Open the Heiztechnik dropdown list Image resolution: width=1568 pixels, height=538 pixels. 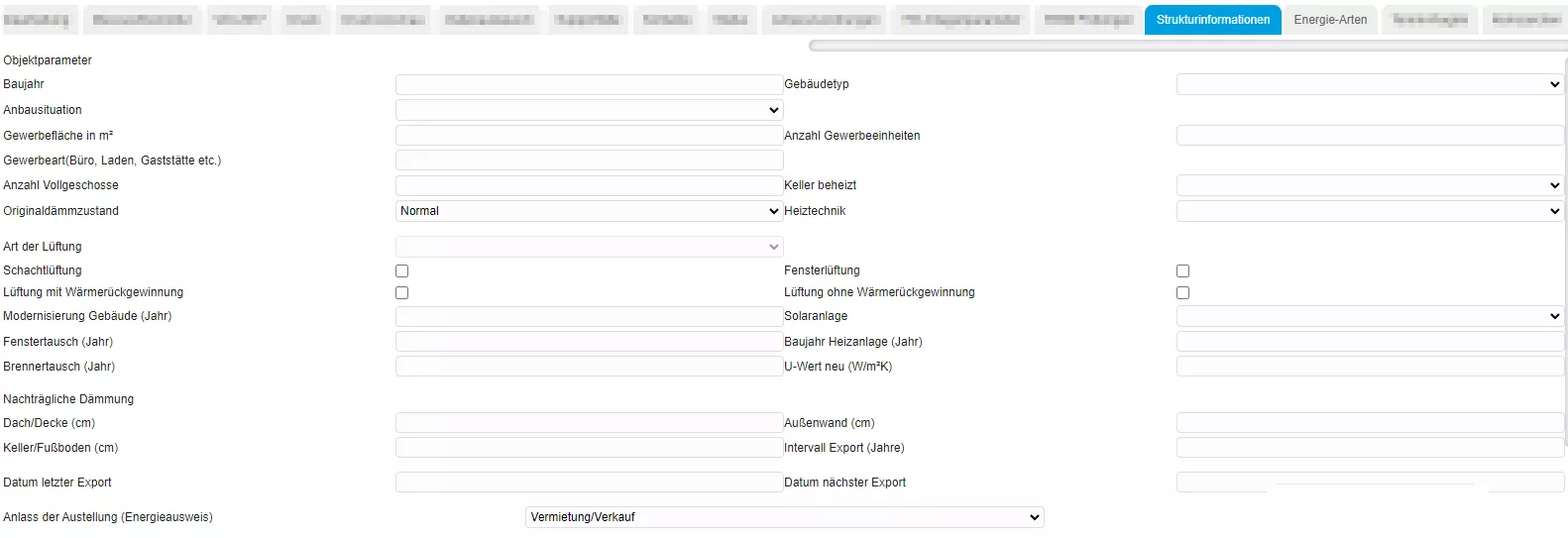pos(1369,211)
